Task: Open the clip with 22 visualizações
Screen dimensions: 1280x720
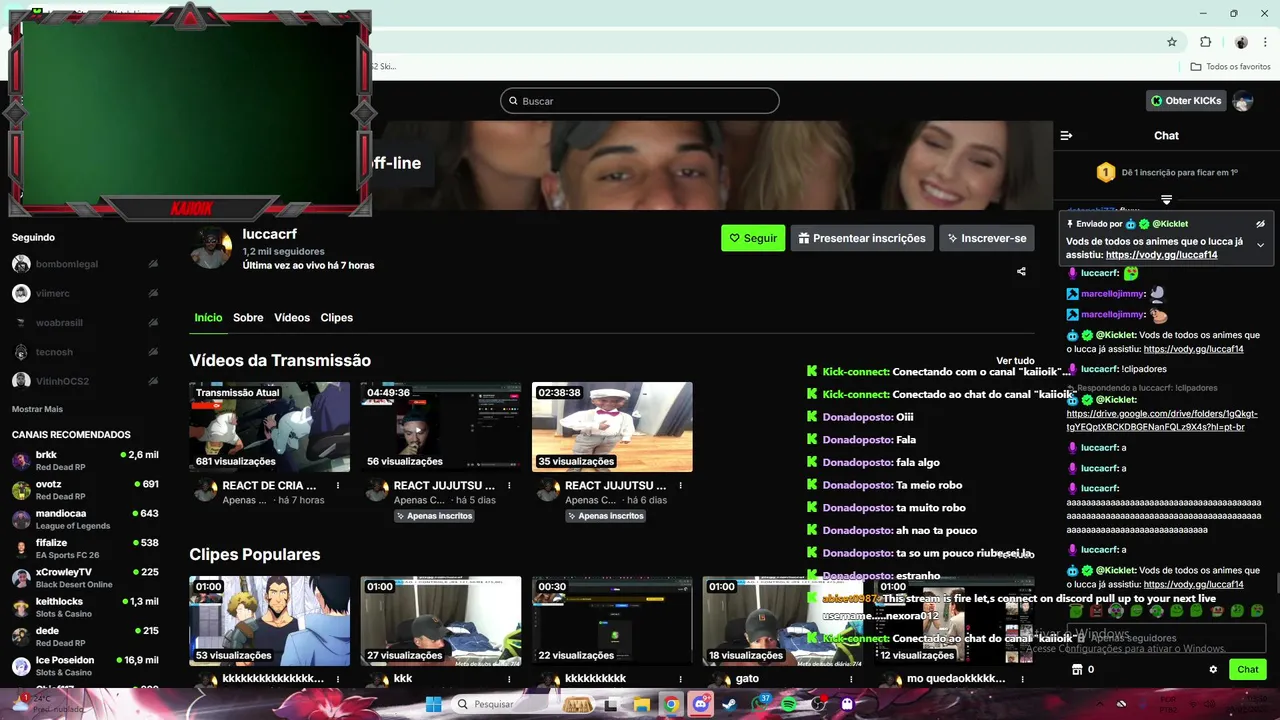Action: tap(612, 621)
